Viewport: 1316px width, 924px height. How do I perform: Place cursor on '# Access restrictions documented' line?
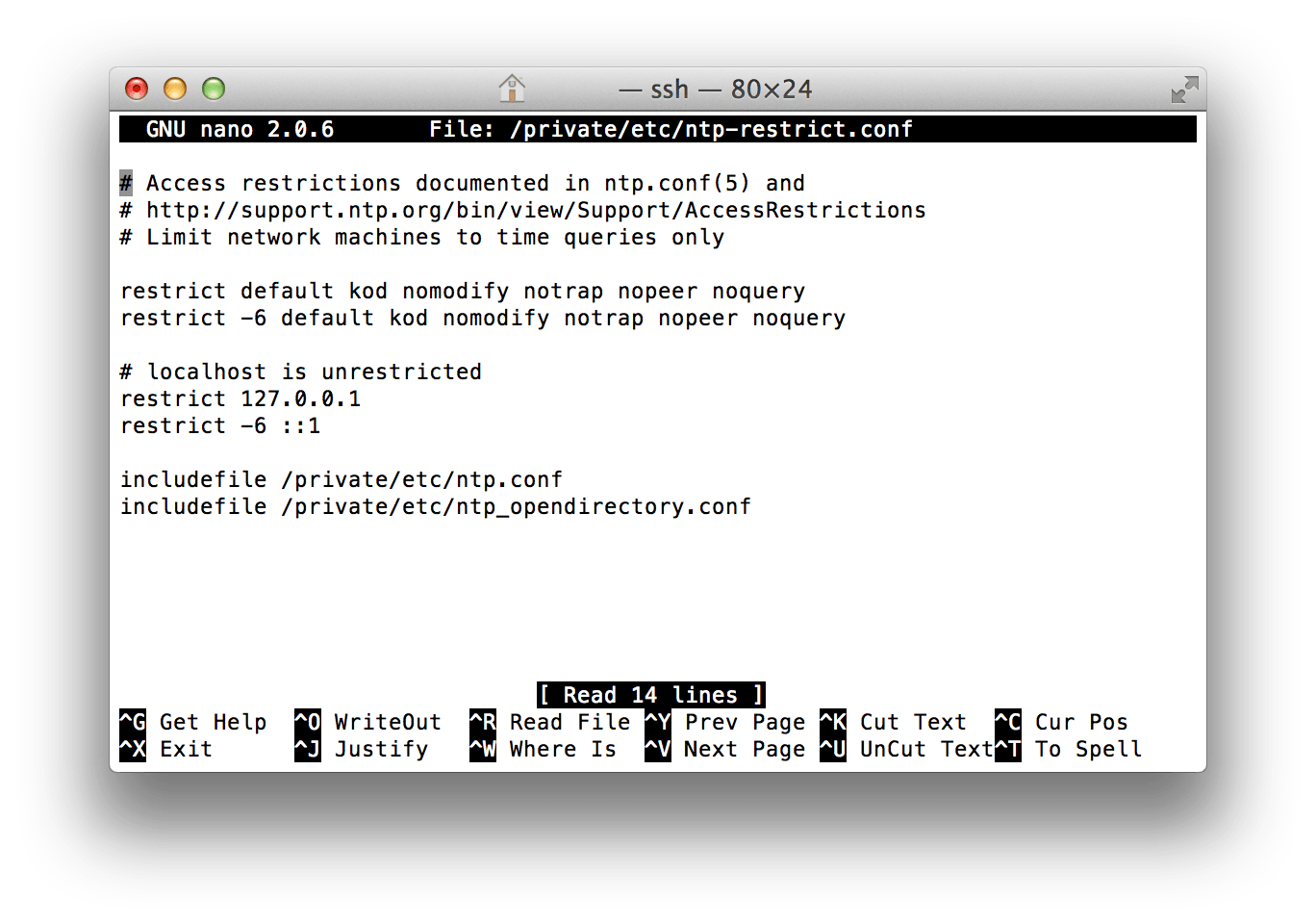click(463, 183)
